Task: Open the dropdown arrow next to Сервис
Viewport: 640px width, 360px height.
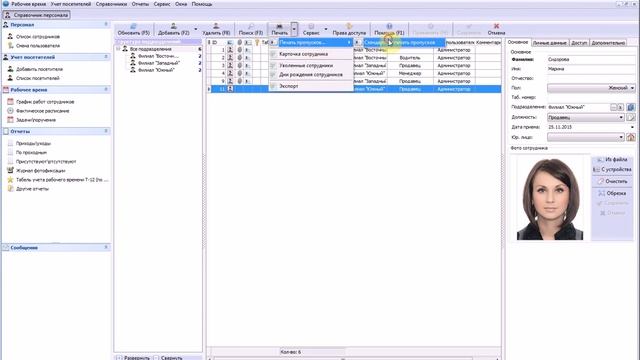Action: click(x=326, y=29)
